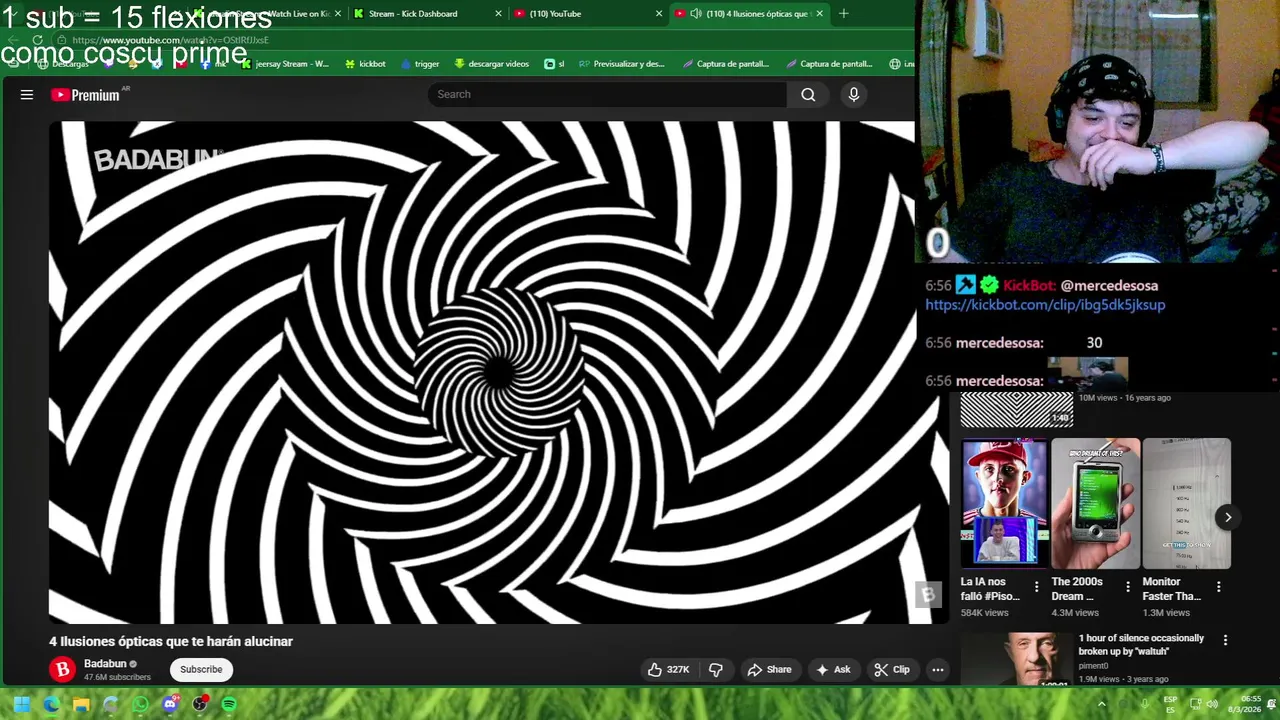Viewport: 1280px width, 720px height.
Task: Create a Clip of the video
Action: point(892,669)
